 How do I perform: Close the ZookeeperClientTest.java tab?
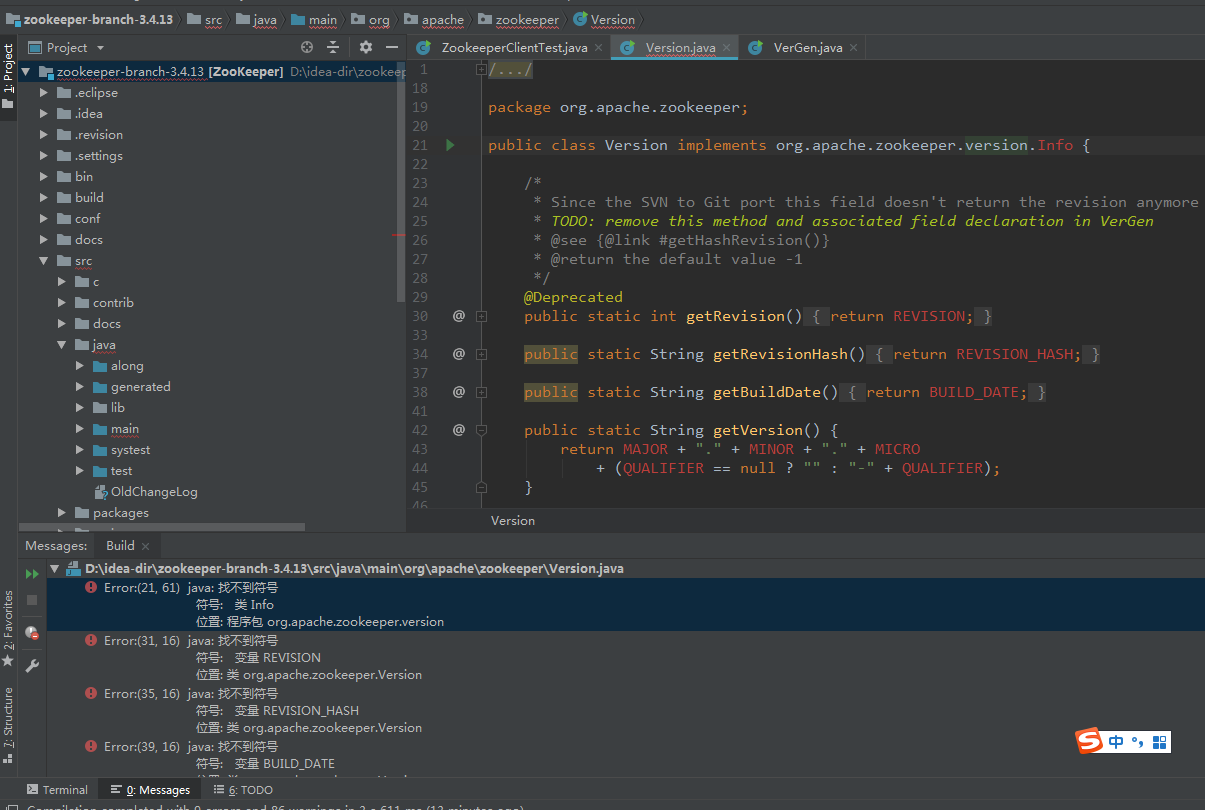click(598, 48)
